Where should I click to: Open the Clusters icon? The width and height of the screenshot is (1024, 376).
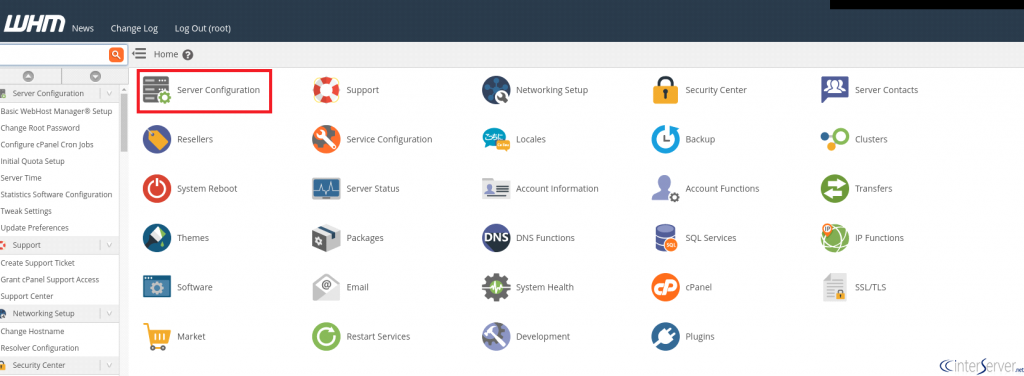click(835, 139)
